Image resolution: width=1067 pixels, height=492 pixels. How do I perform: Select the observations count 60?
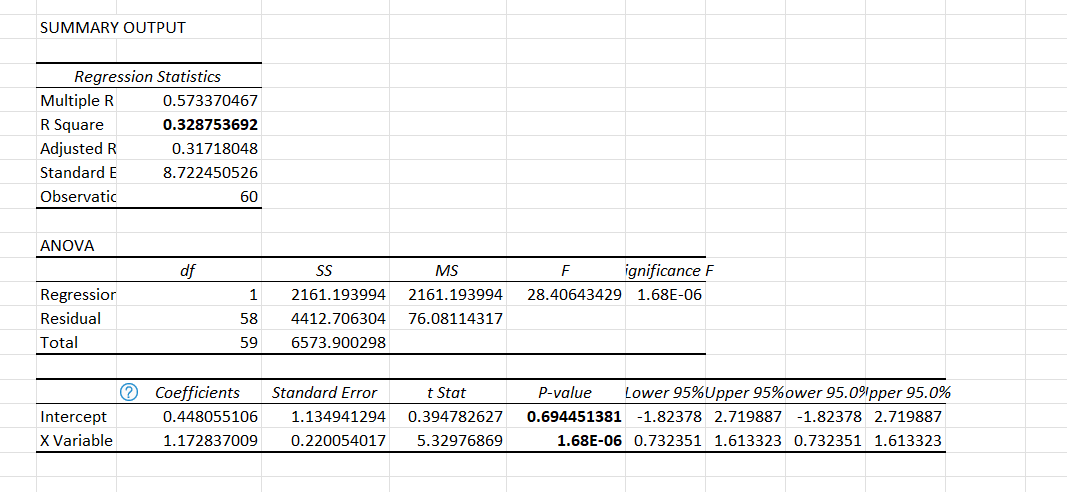click(x=248, y=197)
